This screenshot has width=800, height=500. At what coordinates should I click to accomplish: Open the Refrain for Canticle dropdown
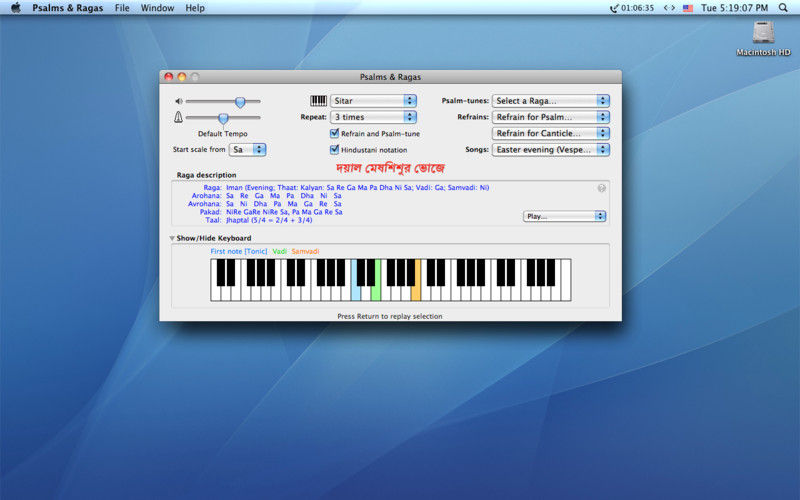tap(551, 133)
